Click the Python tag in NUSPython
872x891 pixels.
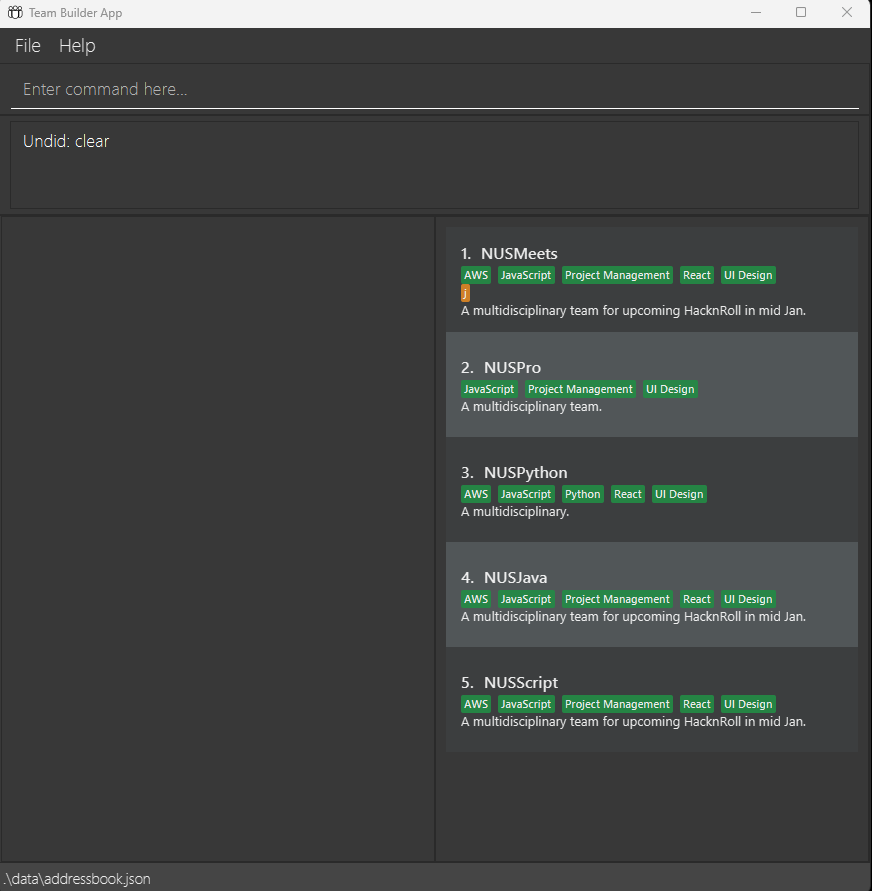pyautogui.click(x=583, y=494)
